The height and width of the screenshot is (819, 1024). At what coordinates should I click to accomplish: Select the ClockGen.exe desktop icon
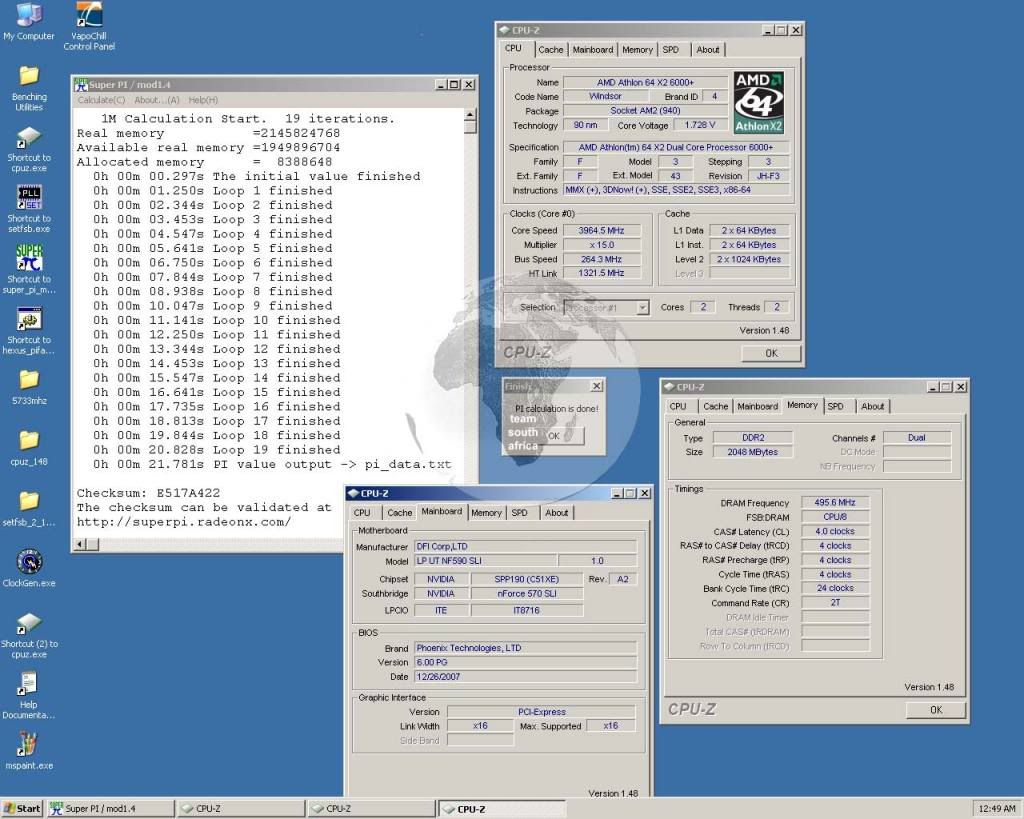pyautogui.click(x=29, y=568)
